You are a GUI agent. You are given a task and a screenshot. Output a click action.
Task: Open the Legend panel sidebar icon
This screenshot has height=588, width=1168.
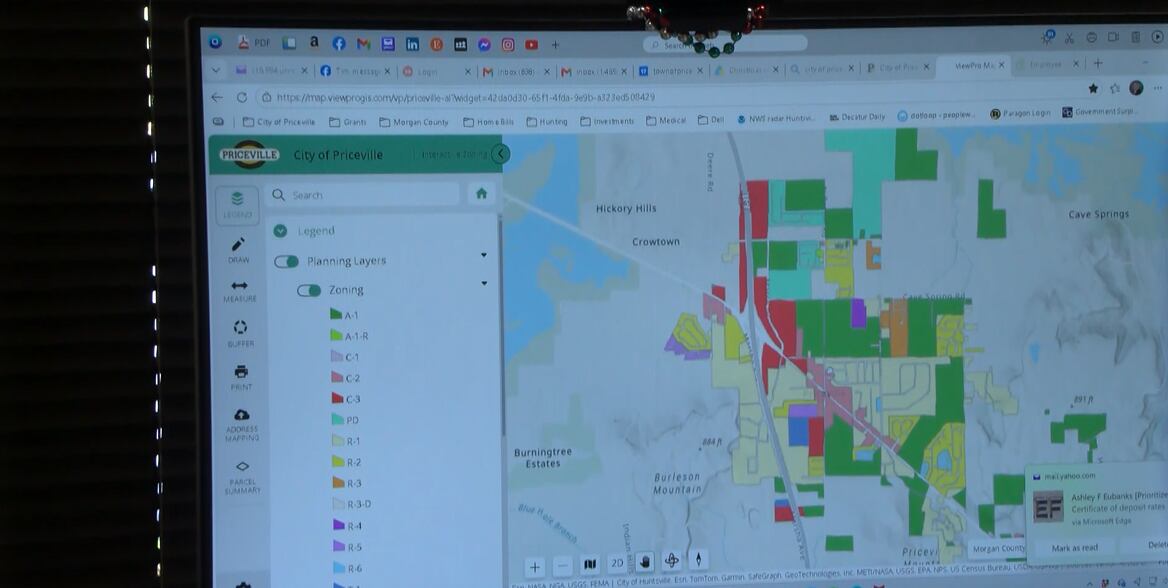pos(237,204)
